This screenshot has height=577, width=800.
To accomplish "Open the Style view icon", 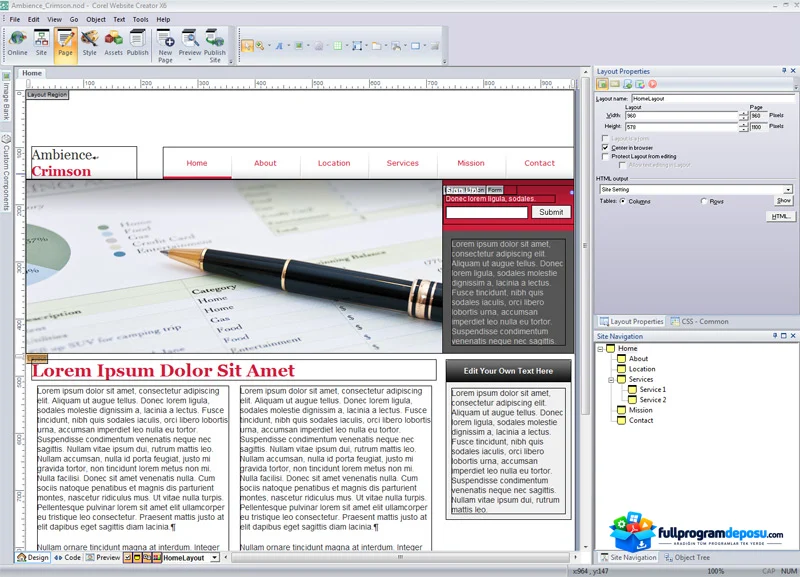I will [x=89, y=43].
